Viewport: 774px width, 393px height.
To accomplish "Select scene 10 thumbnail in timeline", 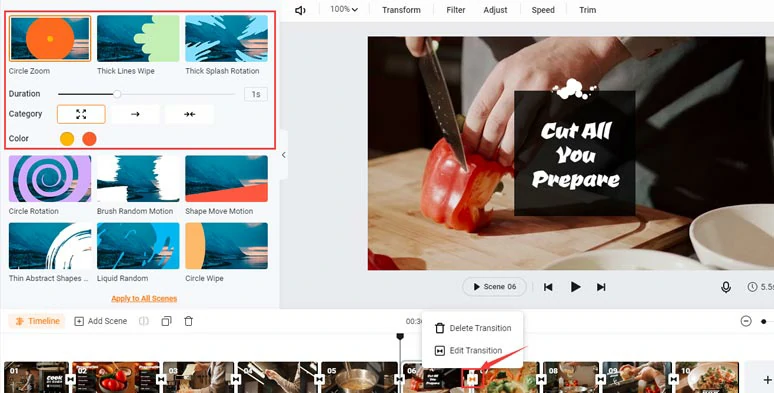I will [707, 377].
